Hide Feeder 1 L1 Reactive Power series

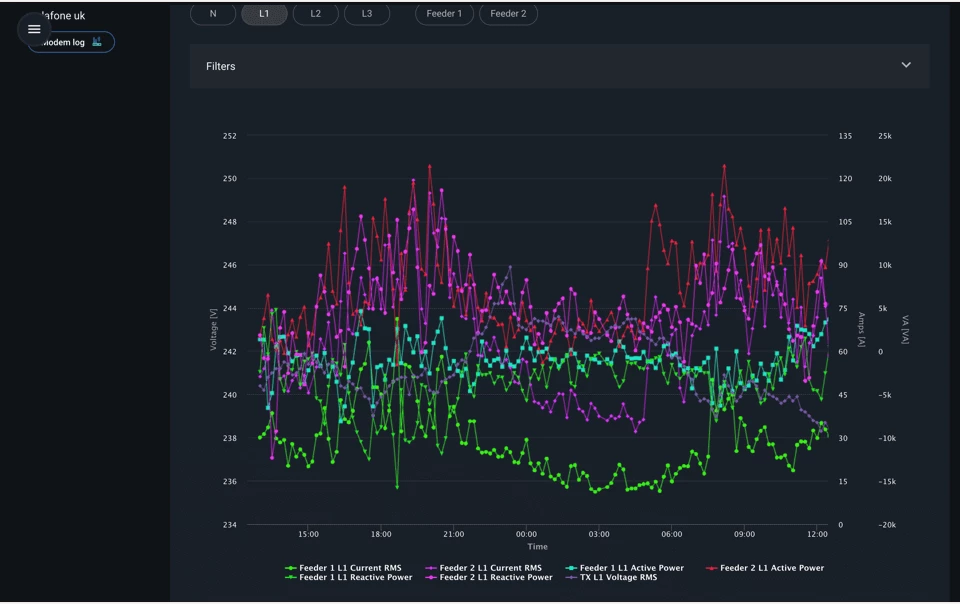(355, 578)
